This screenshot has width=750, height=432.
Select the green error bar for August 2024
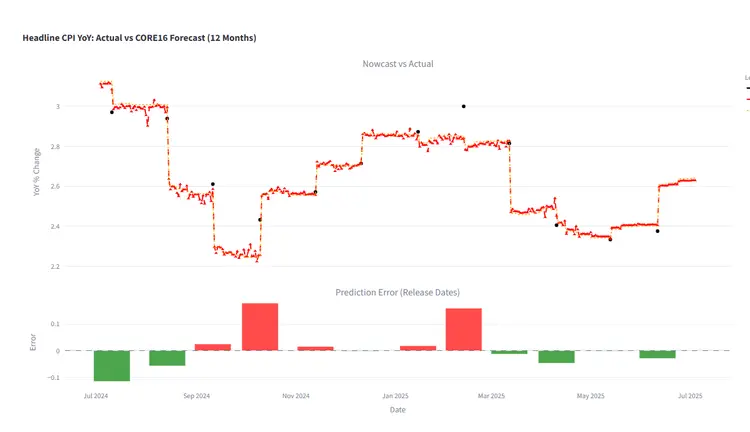point(167,358)
